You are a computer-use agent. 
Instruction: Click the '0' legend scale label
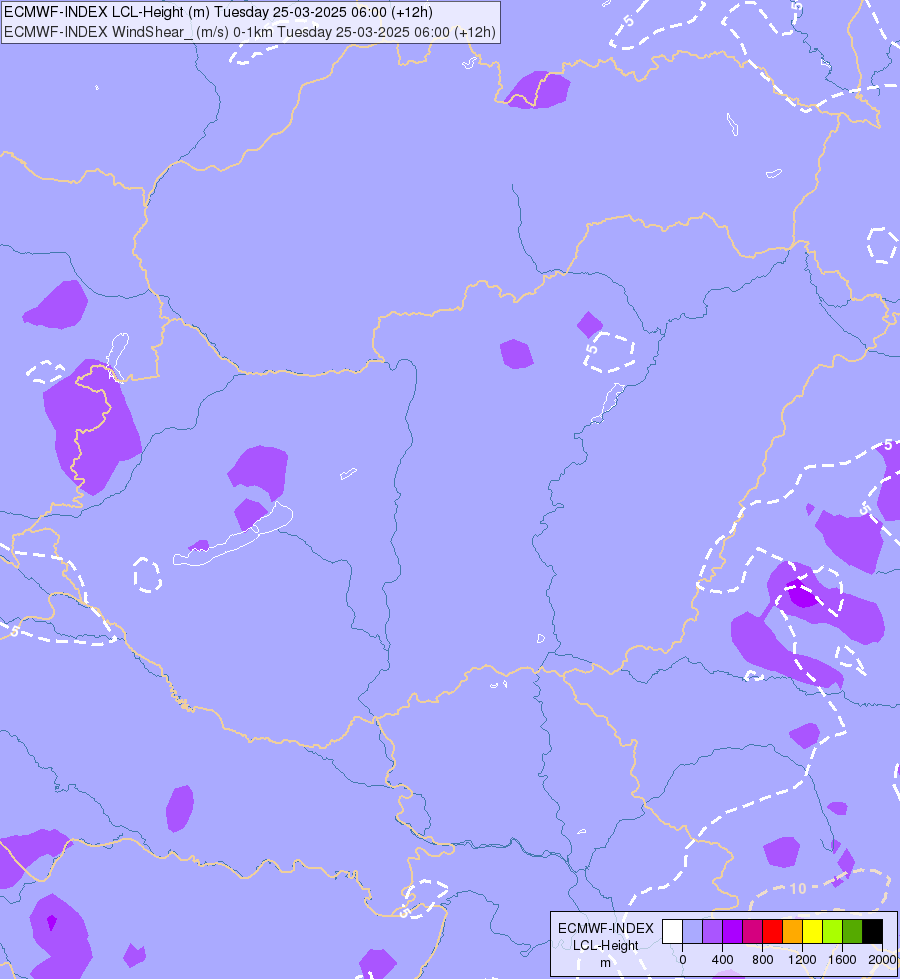coord(683,960)
